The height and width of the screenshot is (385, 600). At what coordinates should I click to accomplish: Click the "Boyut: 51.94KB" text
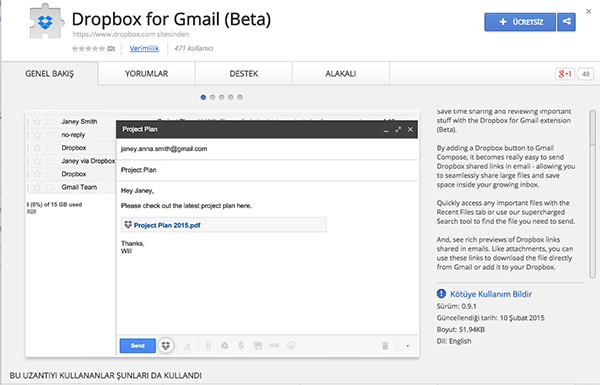click(x=461, y=330)
